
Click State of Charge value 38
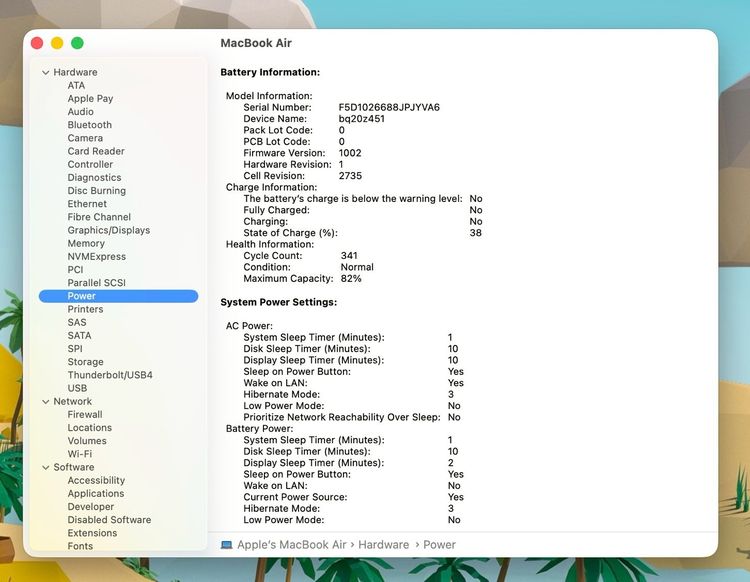point(475,233)
